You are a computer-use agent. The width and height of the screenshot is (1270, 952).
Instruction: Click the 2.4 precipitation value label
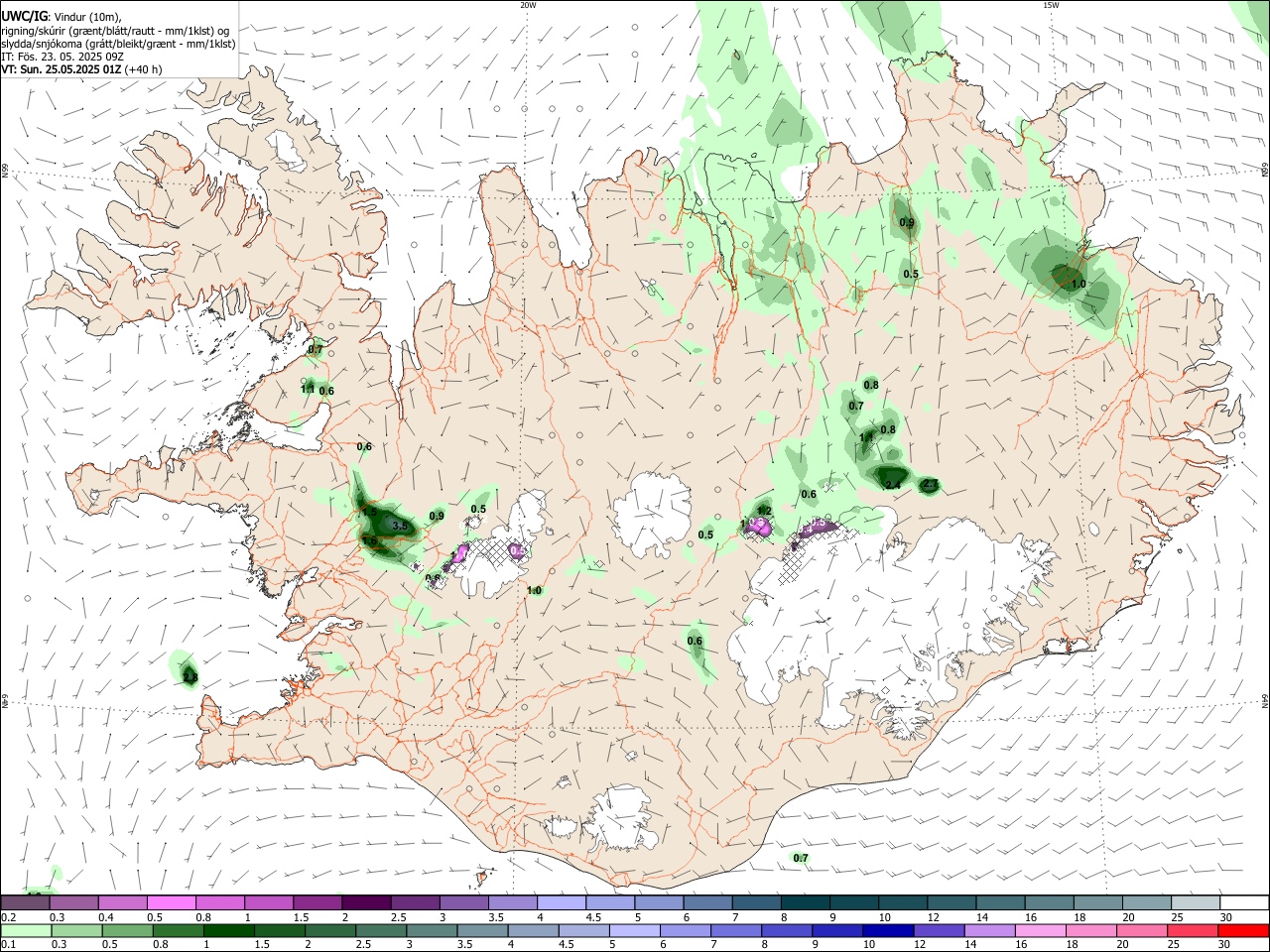[893, 484]
